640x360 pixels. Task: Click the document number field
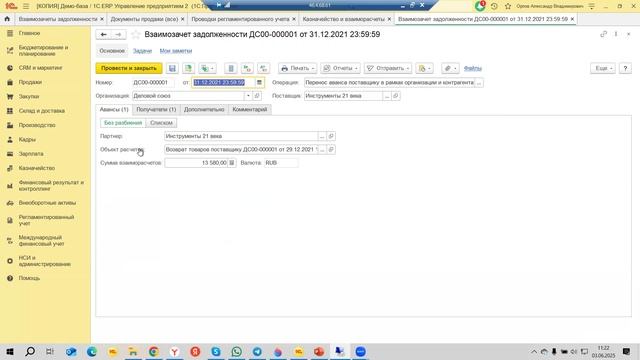point(153,82)
